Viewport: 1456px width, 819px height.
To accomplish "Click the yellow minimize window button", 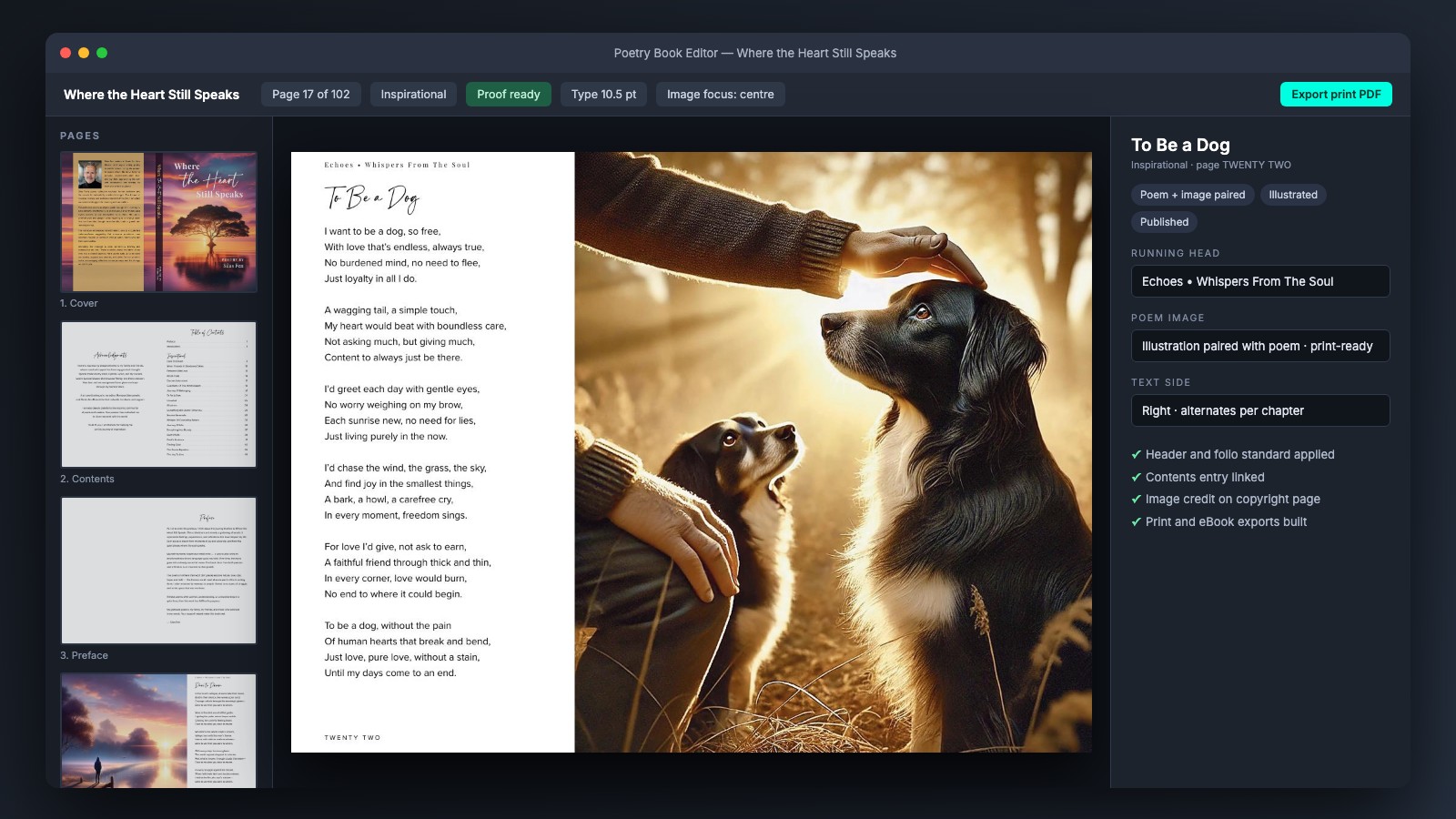I will click(84, 53).
